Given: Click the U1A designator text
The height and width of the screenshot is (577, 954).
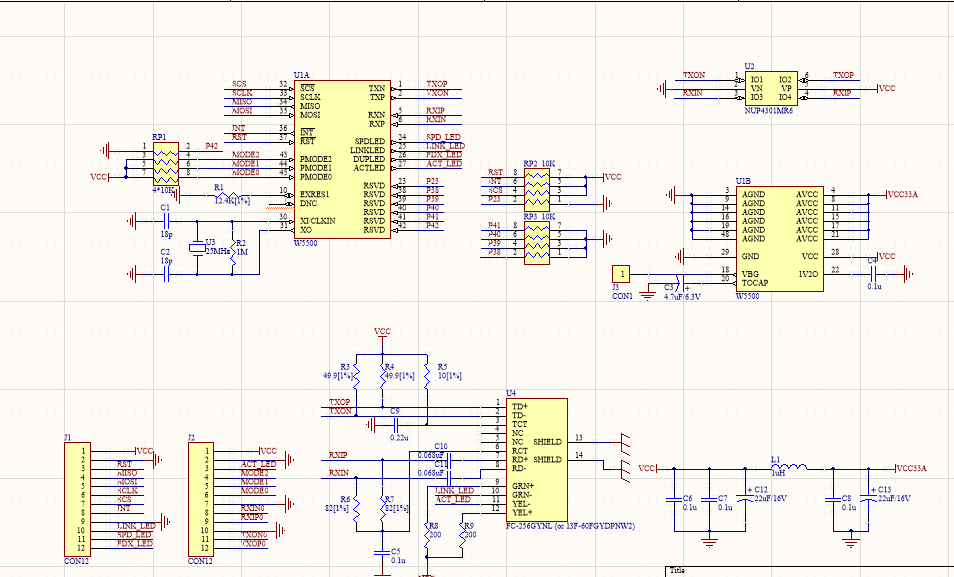Looking at the screenshot, I should (301, 75).
